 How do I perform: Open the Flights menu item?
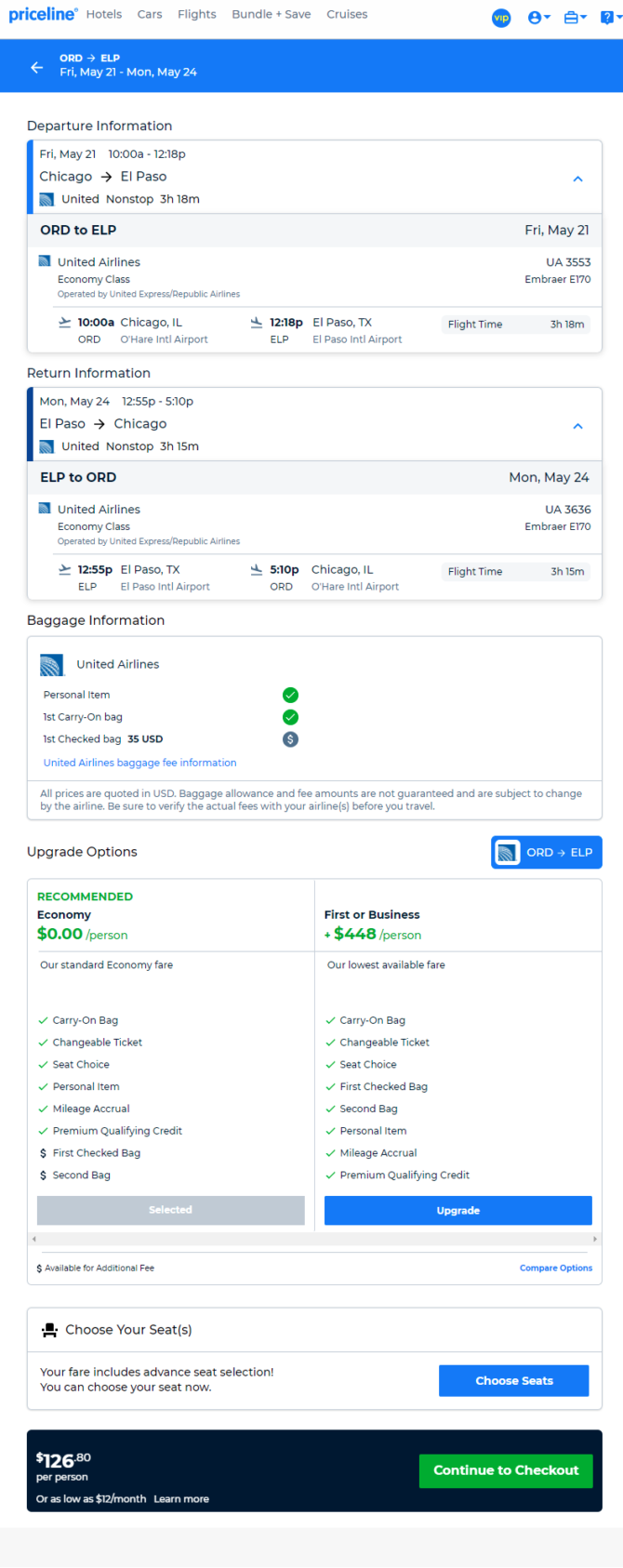click(x=197, y=14)
